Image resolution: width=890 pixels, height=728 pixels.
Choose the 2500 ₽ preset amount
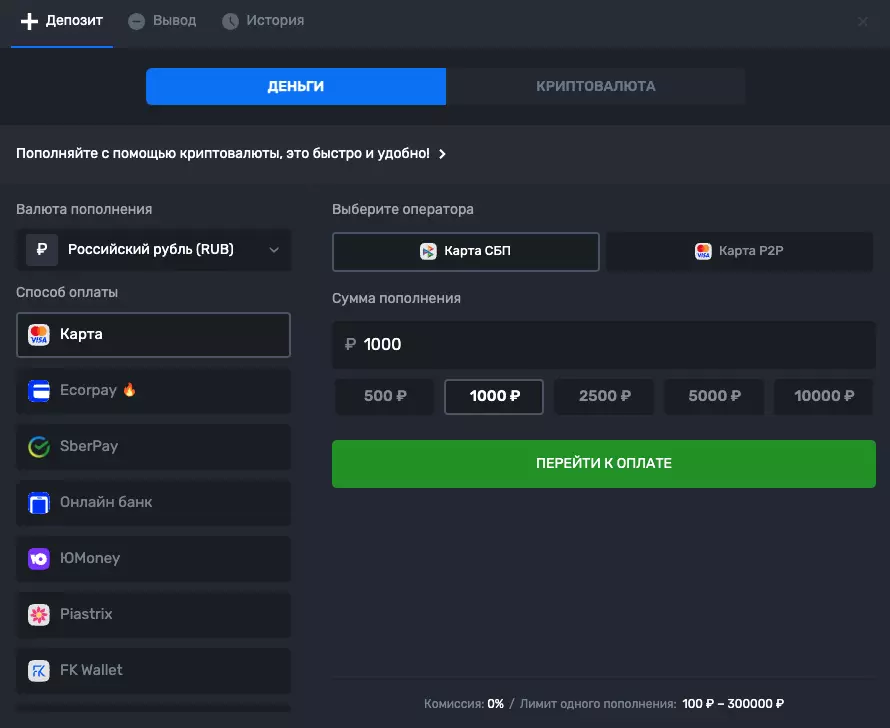tap(604, 396)
